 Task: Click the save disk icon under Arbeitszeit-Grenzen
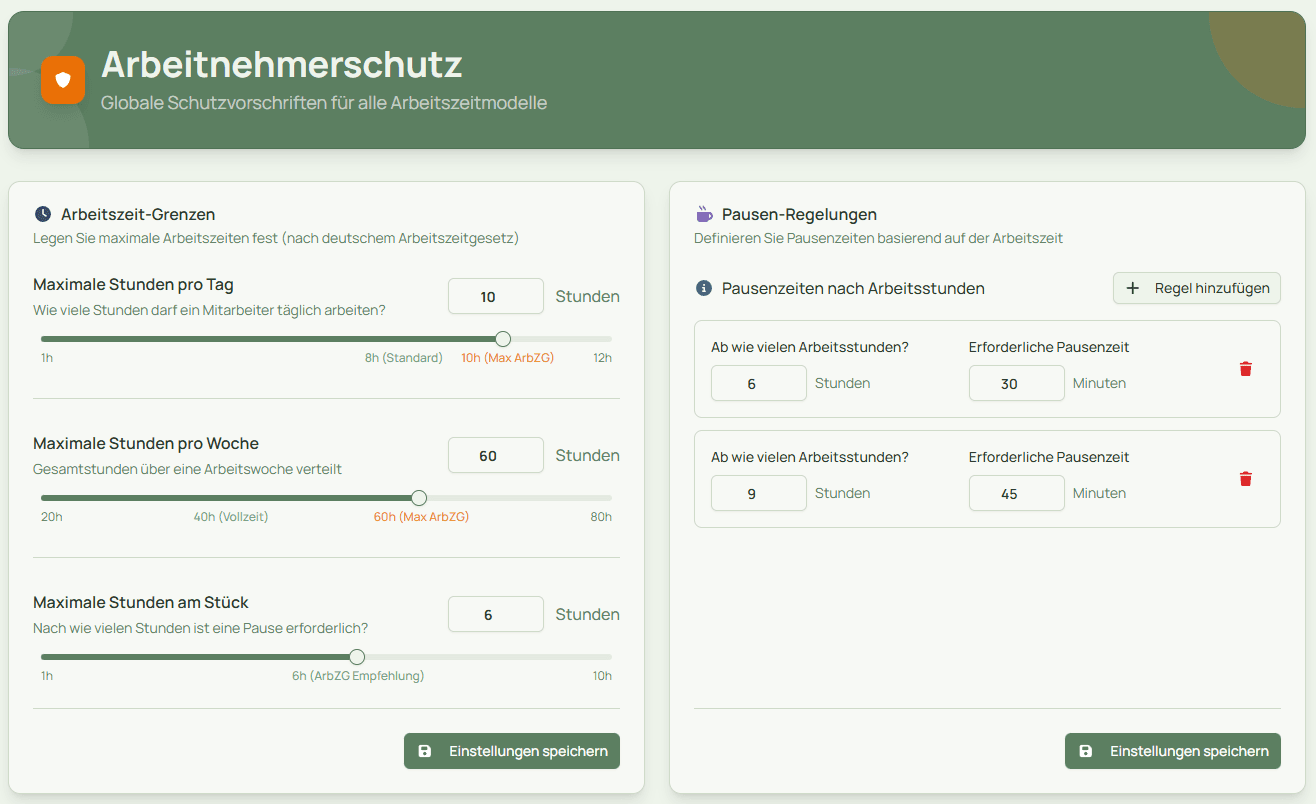click(426, 750)
